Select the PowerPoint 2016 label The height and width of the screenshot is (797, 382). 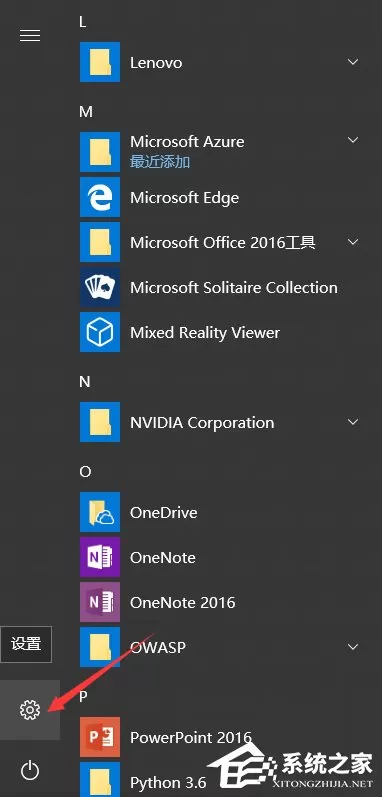191,737
